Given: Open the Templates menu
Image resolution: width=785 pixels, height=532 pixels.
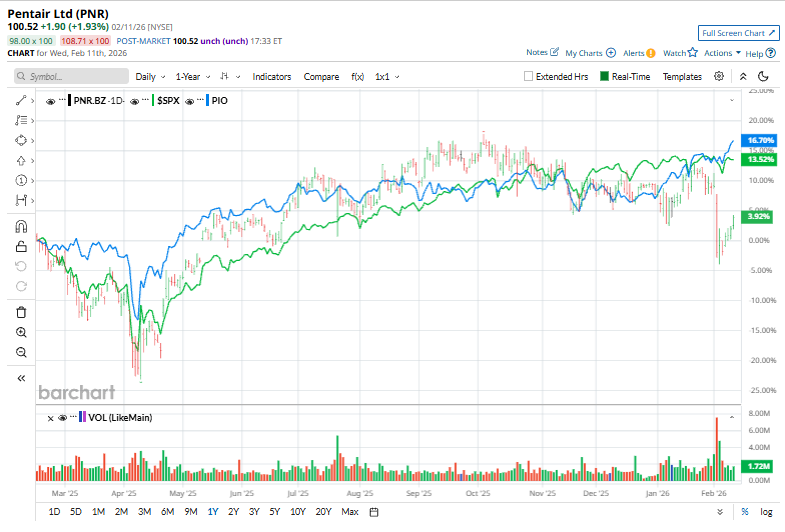Looking at the screenshot, I should coord(682,77).
